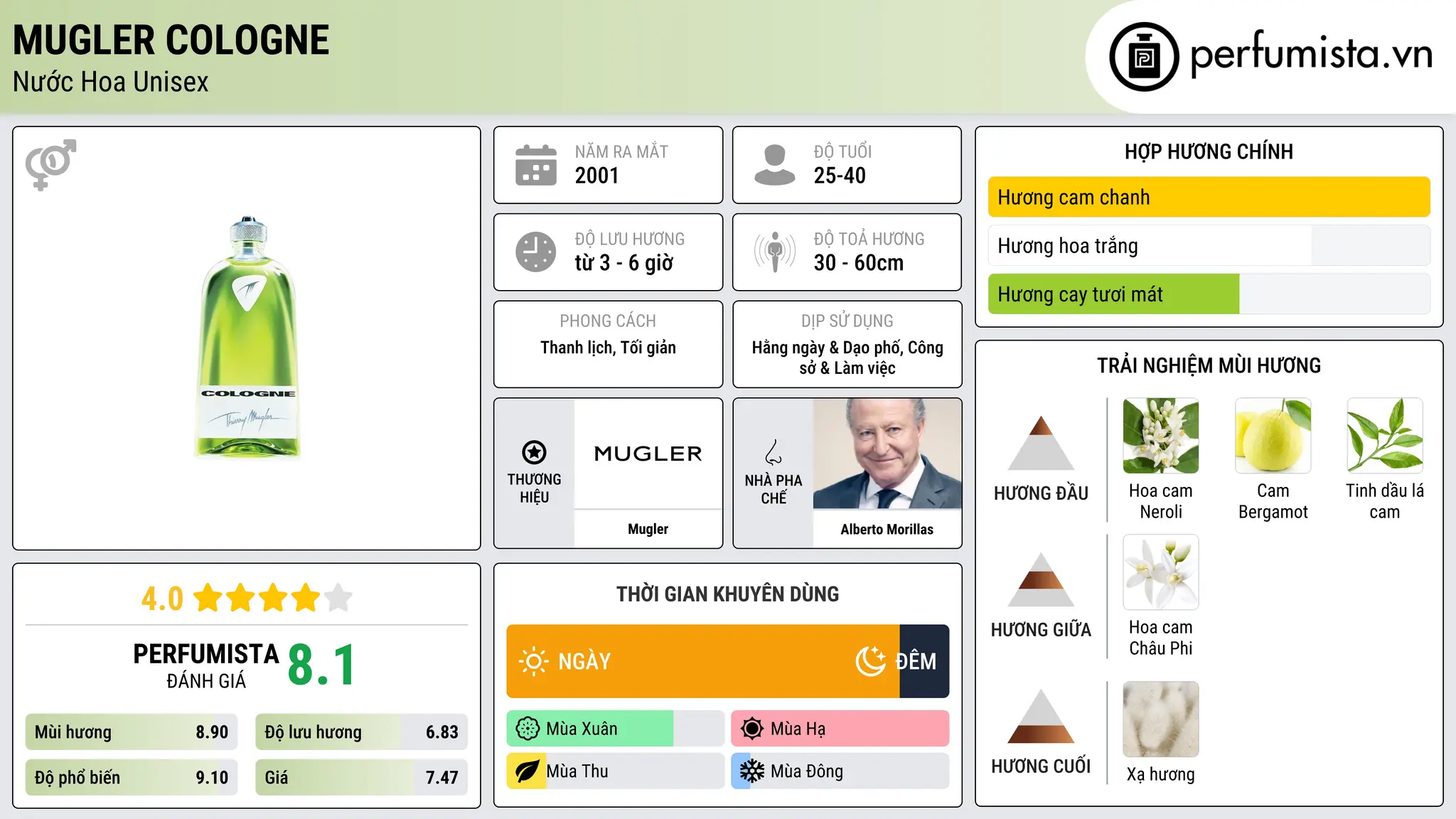
Task: Click the green Perfumista score 8.1
Action: pyautogui.click(x=322, y=665)
